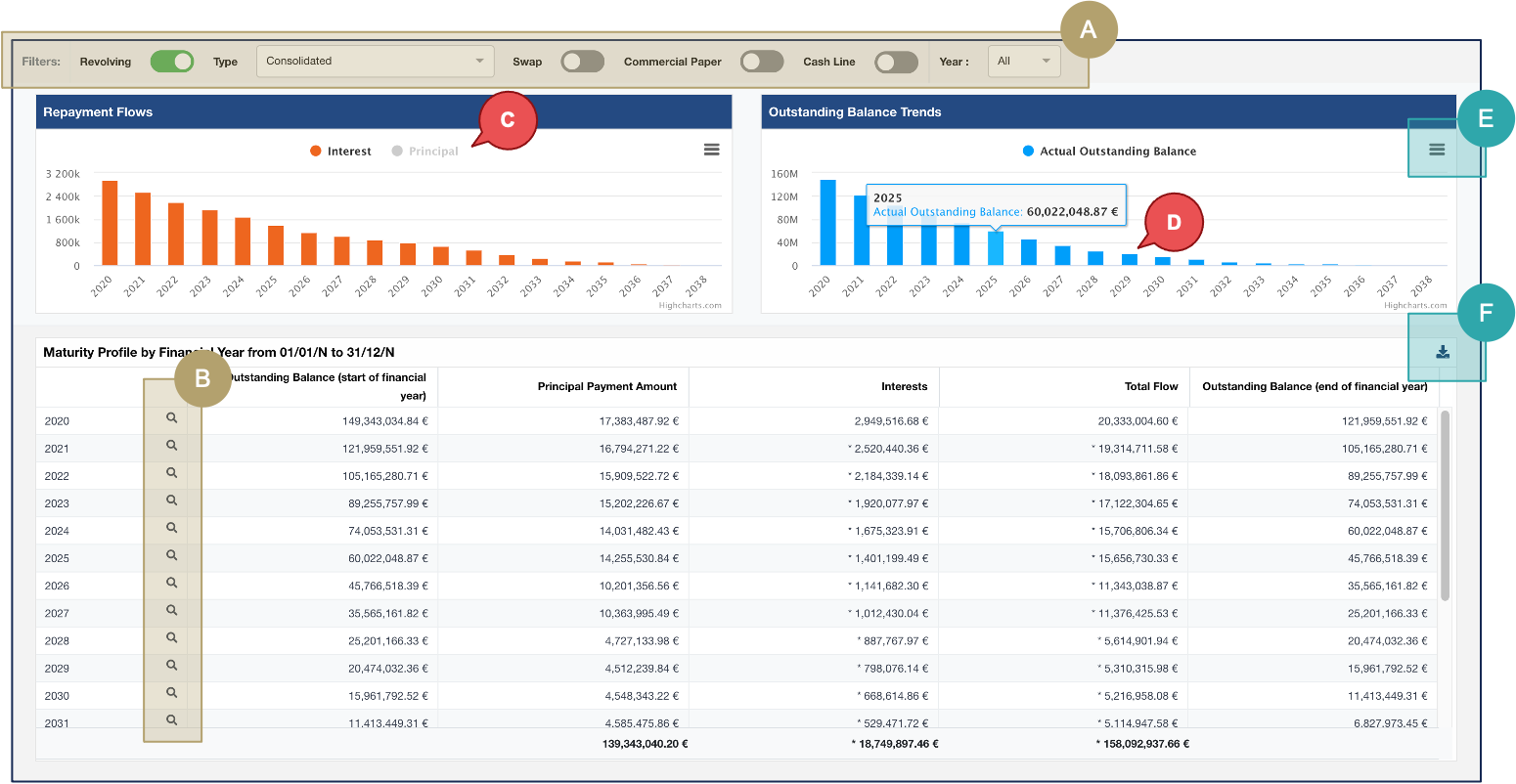Open Outstanding Balance Trends chart menu

1436,150
